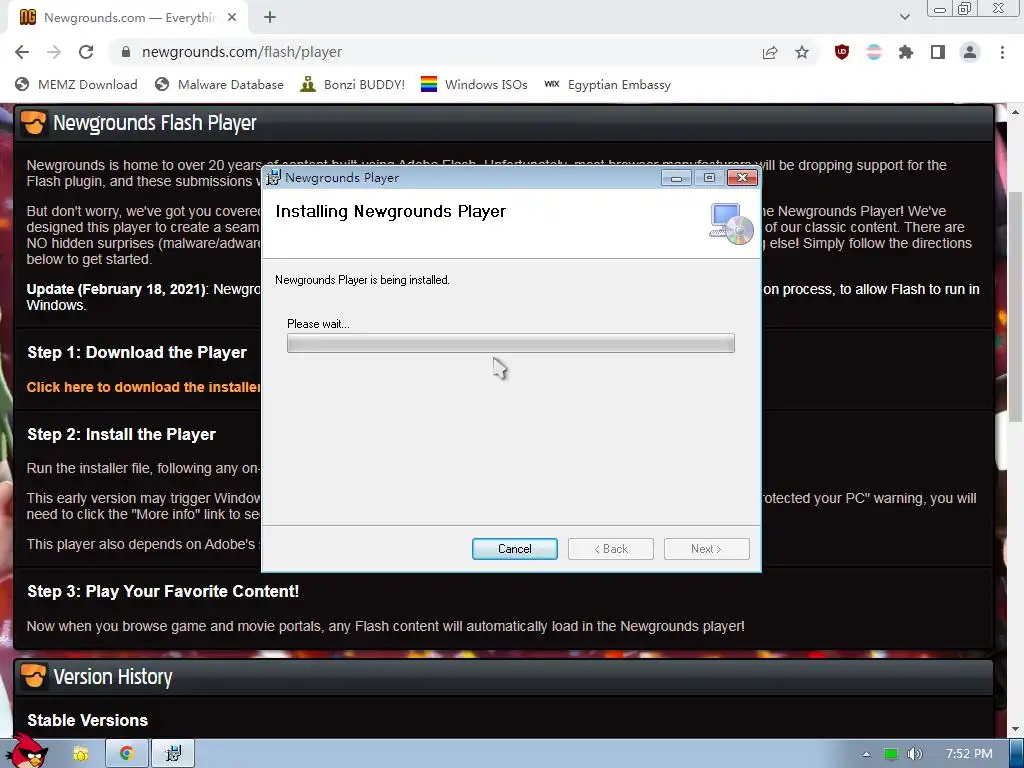Open Windows ISOs bookmark
Screen dimensions: 1024x768
474,85
